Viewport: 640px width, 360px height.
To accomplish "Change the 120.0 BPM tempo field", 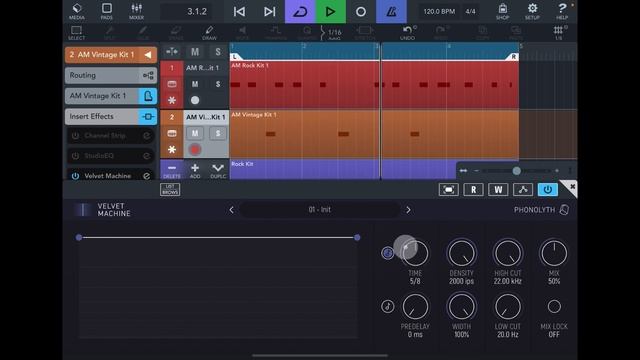I will [x=439, y=11].
